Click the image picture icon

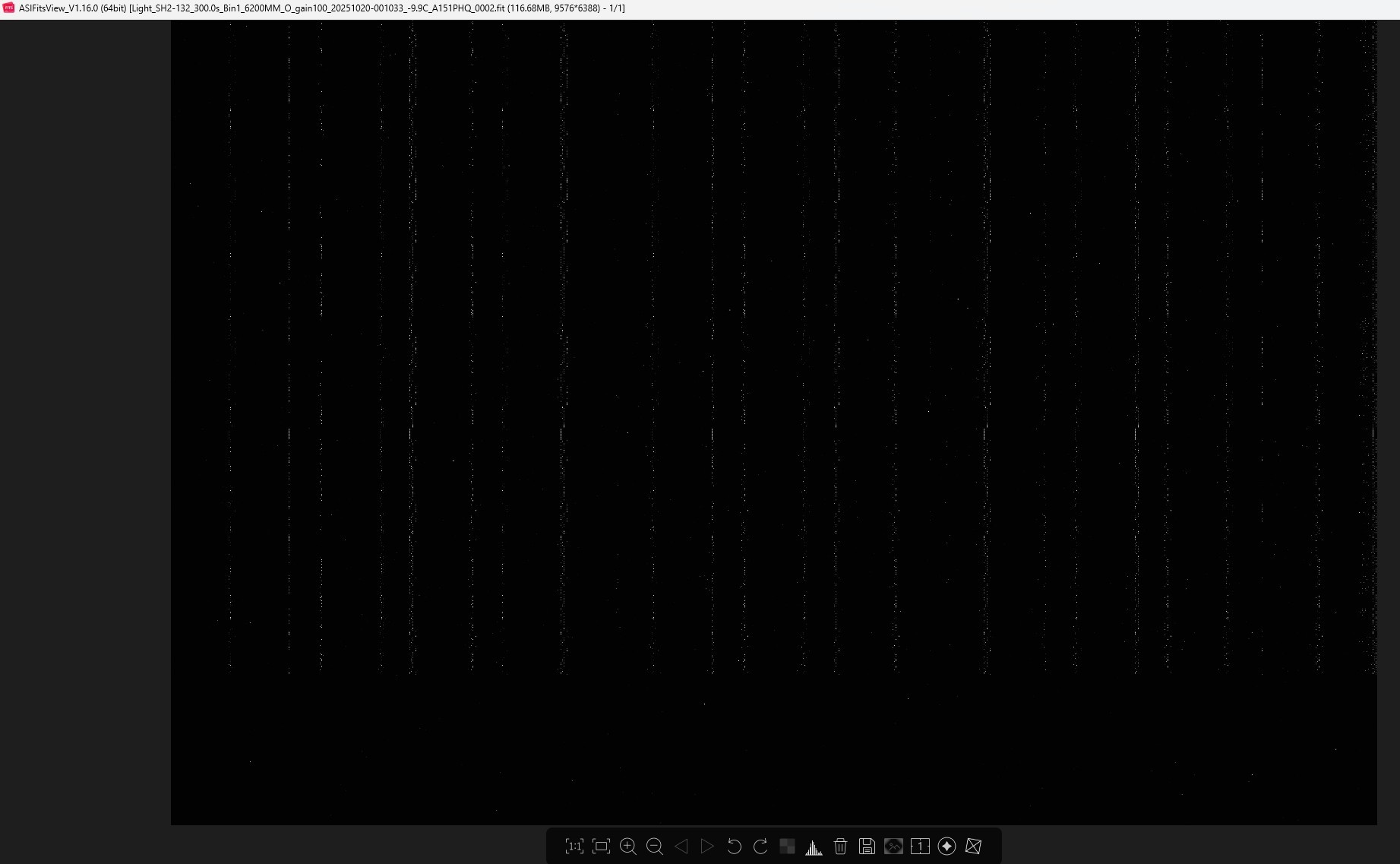893,847
